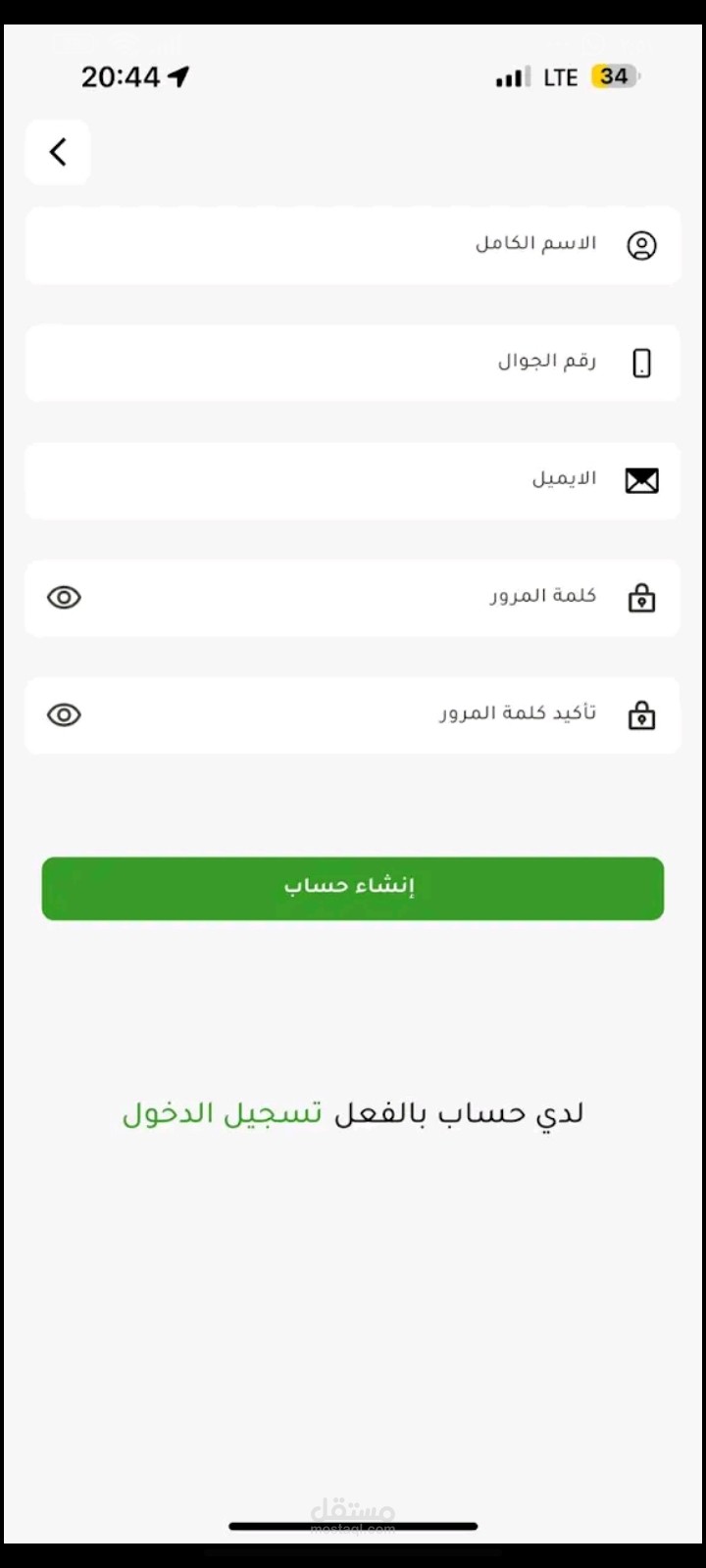Tap the تأكيد كلمة المرور field
The image size is (706, 1568).
[324, 715]
